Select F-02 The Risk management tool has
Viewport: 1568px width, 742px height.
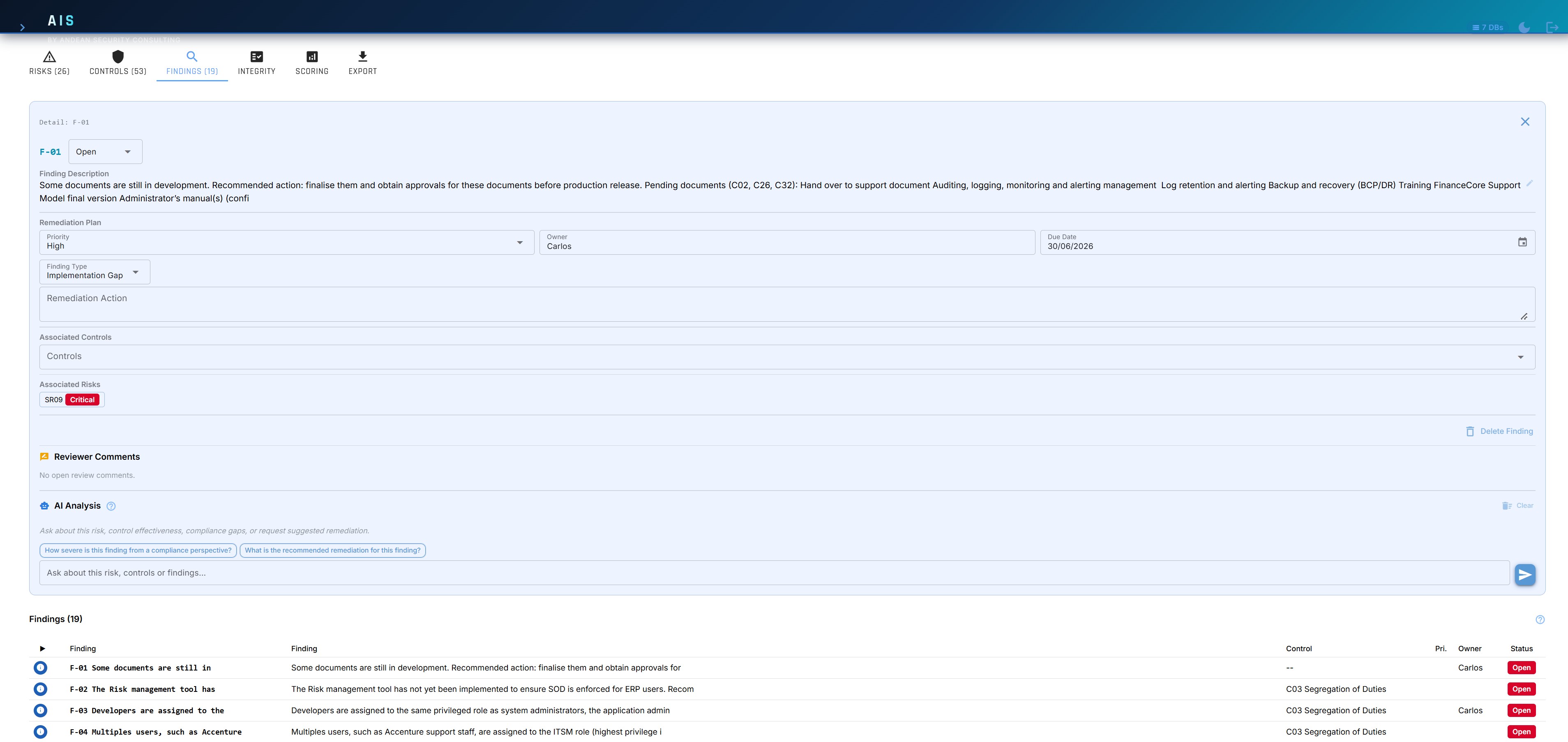143,690
